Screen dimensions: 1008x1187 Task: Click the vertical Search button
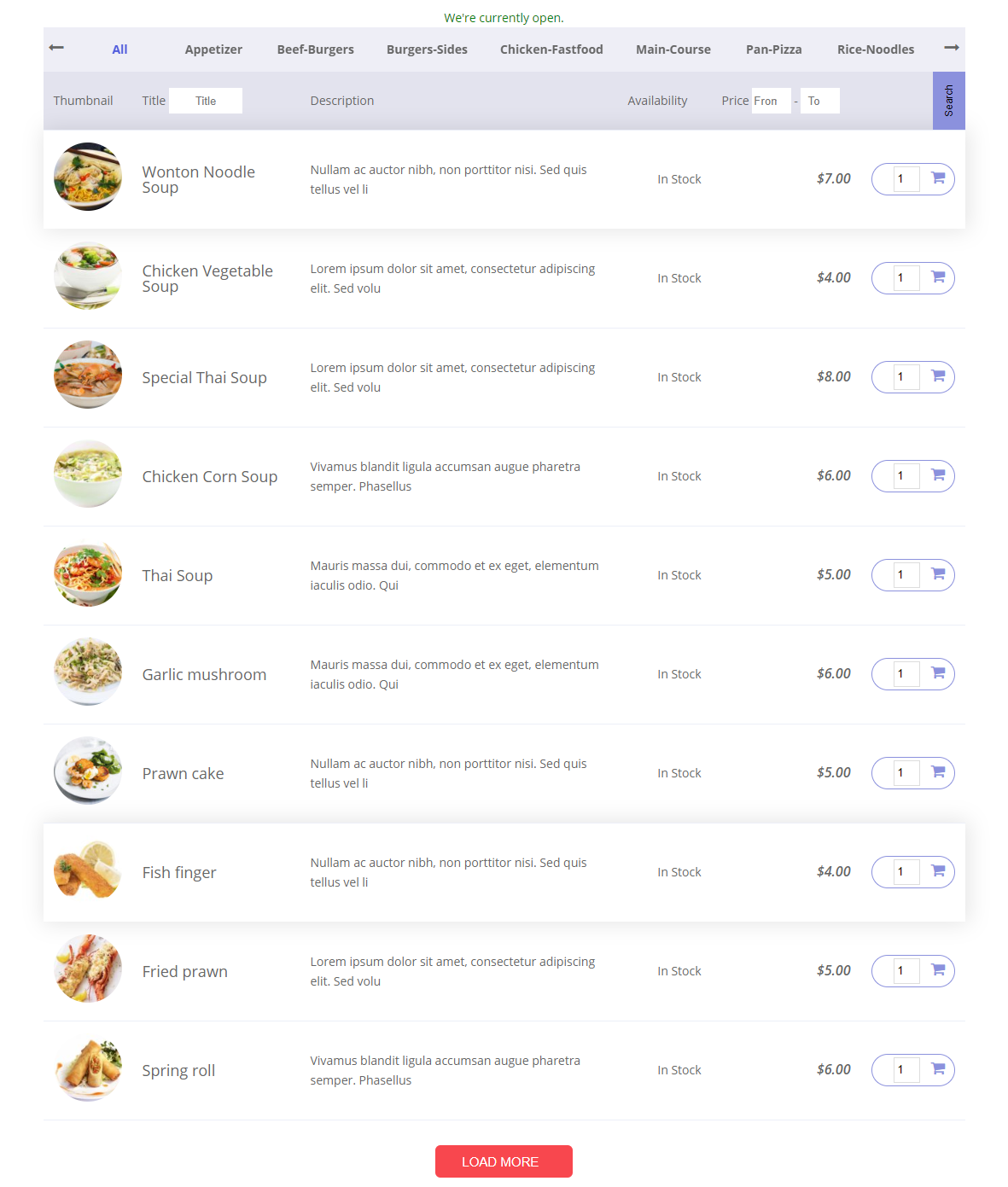[x=948, y=101]
